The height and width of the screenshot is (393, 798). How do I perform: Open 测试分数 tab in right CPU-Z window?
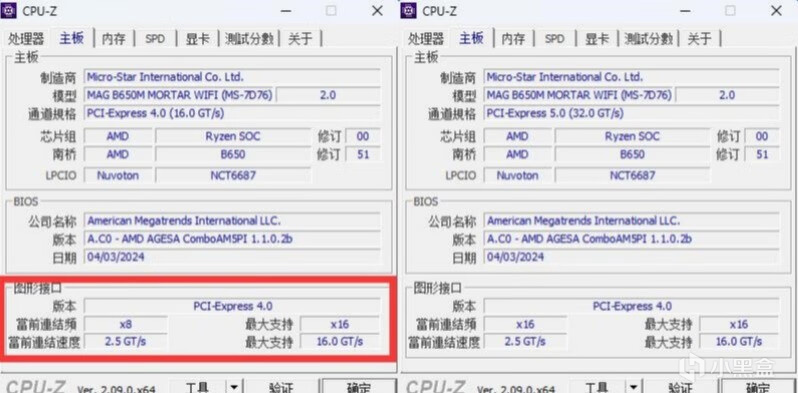click(649, 38)
